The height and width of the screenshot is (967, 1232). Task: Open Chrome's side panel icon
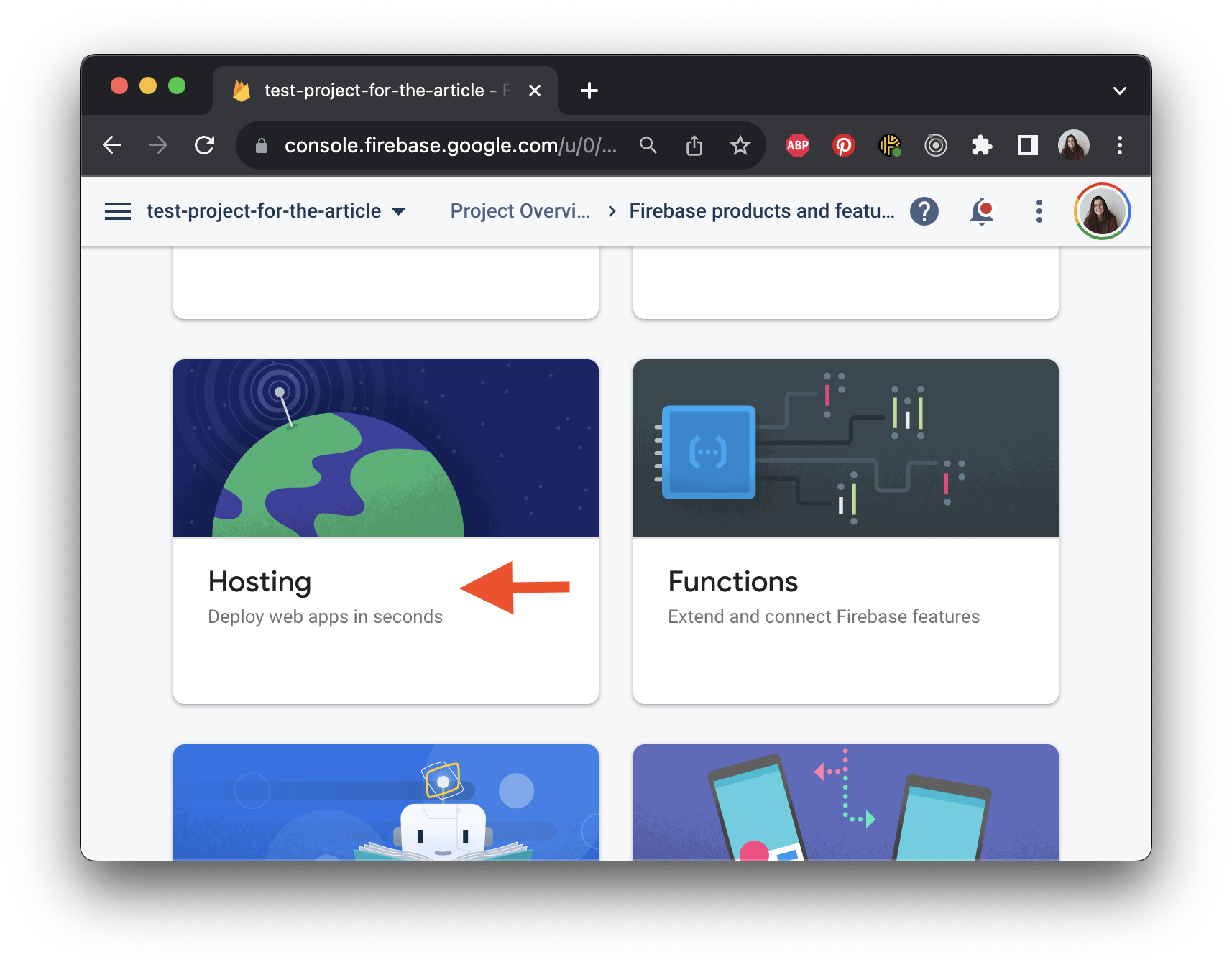(1027, 145)
